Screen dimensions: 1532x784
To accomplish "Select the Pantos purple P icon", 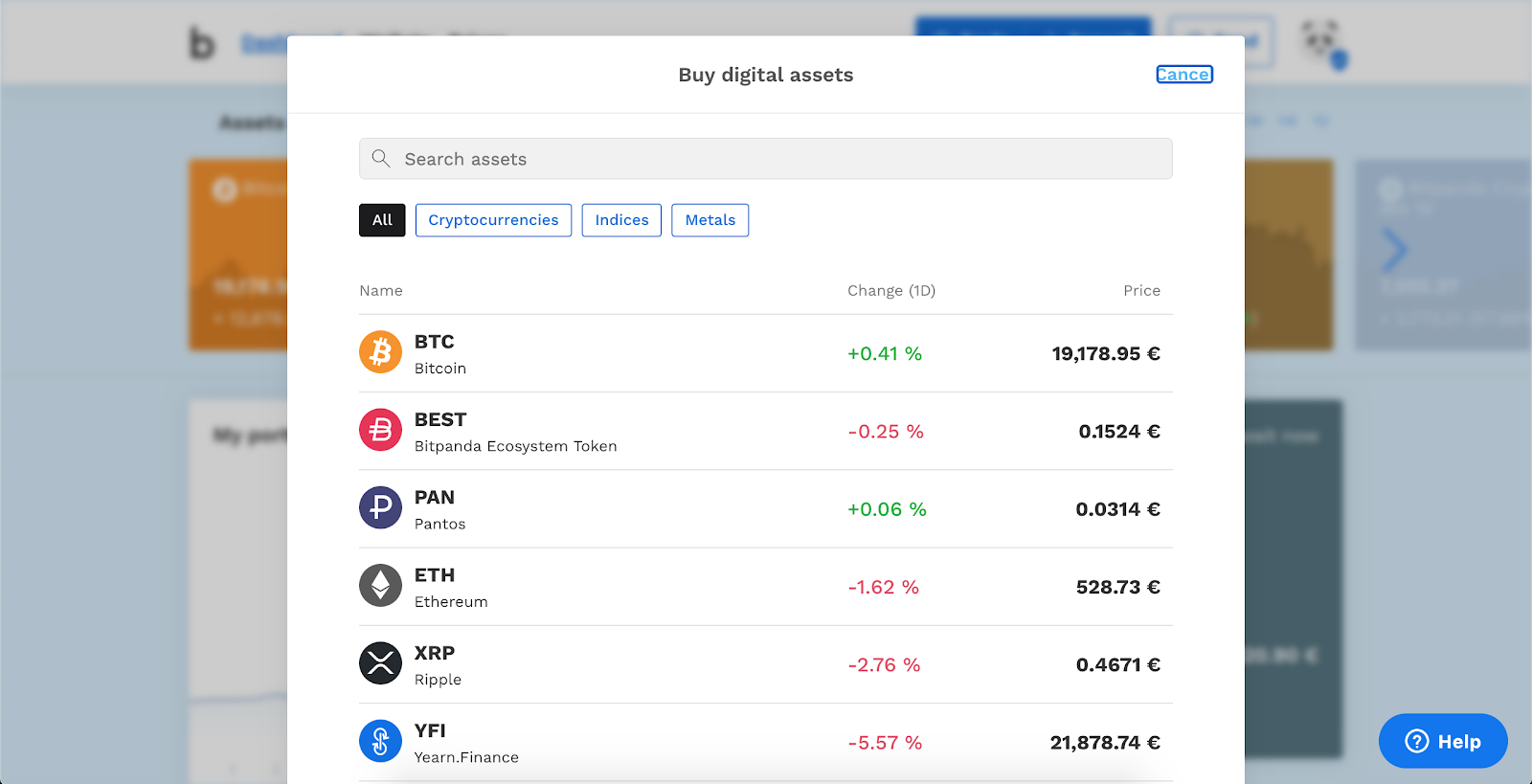I will [x=380, y=507].
